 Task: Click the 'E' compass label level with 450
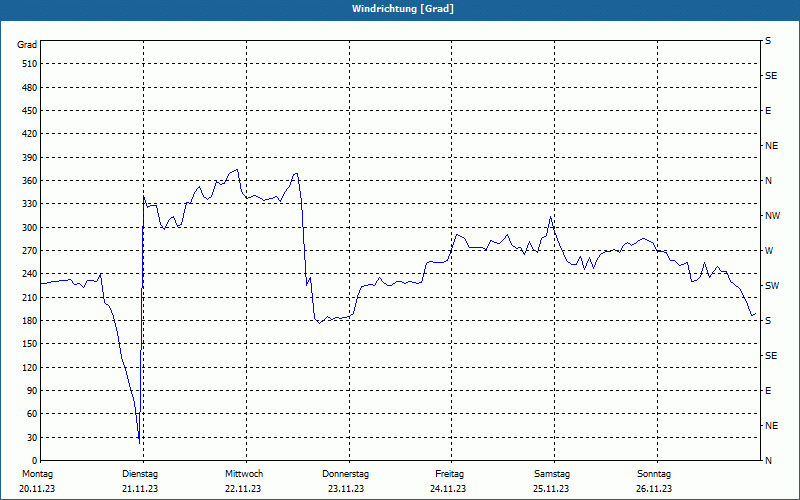point(768,111)
